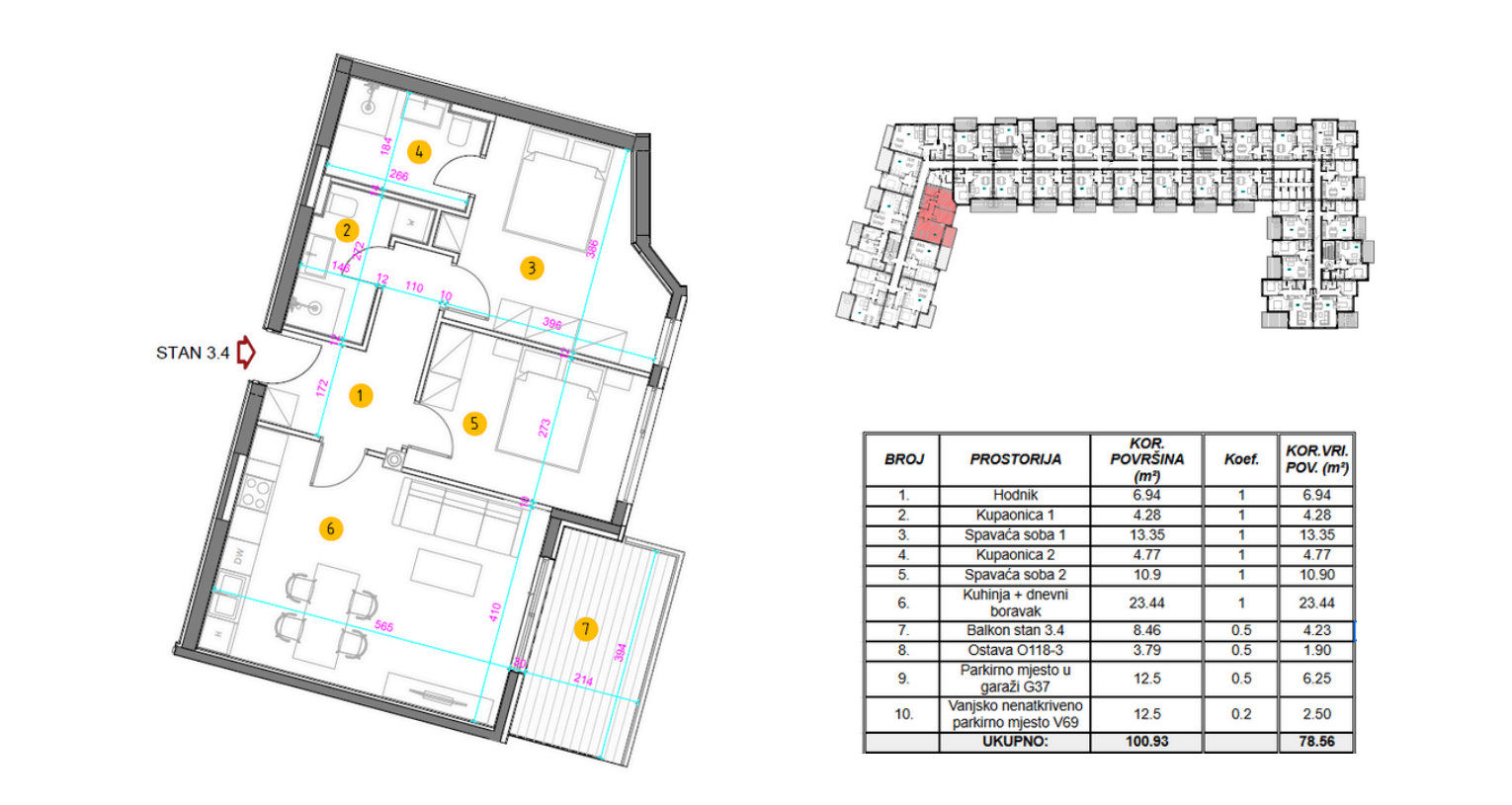Screen dimensions: 1512x805
Task: Click the Koef. column header
Action: click(1241, 459)
